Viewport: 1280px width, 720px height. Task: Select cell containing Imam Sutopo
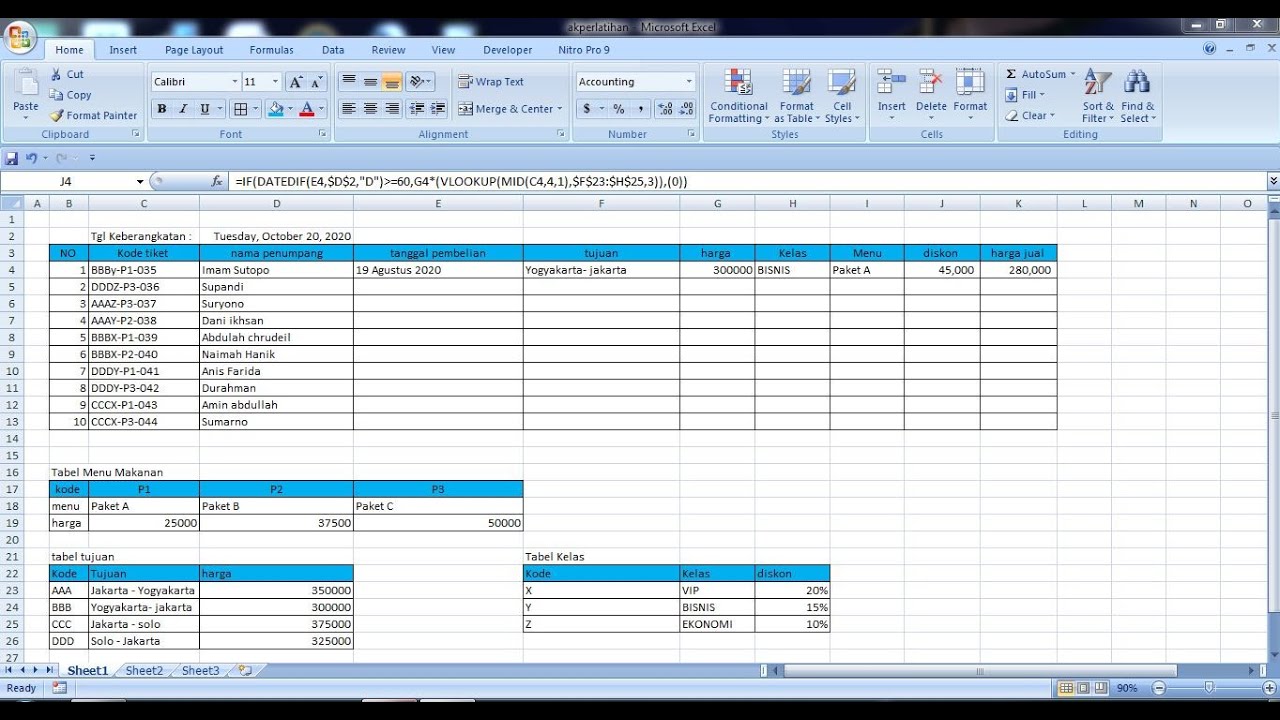276,270
